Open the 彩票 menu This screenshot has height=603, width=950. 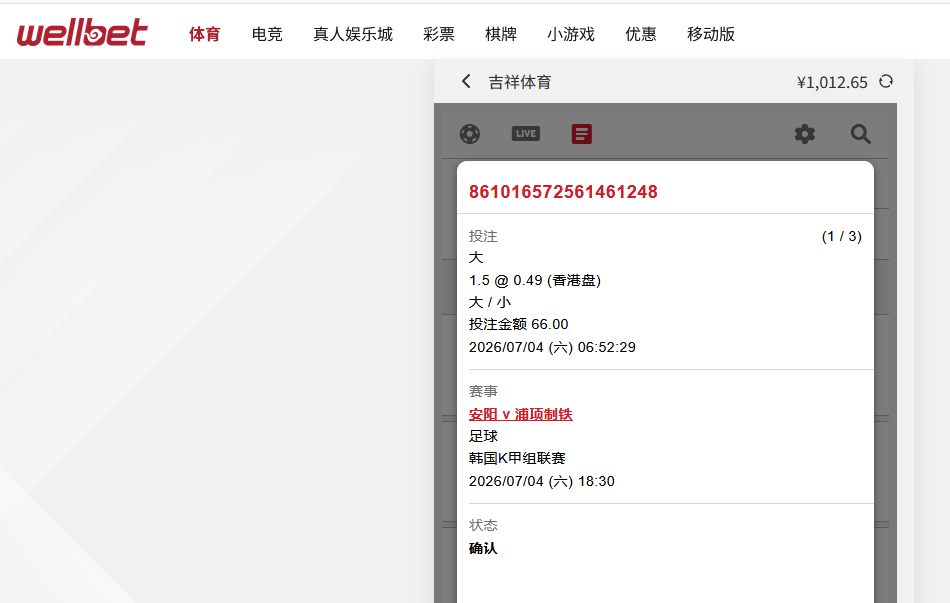(x=439, y=34)
